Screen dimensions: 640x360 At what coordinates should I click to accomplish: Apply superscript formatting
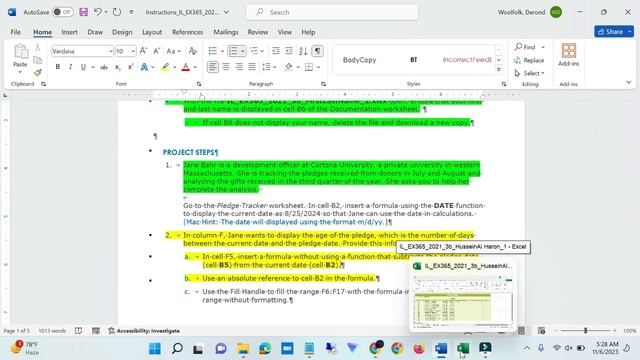coord(131,67)
